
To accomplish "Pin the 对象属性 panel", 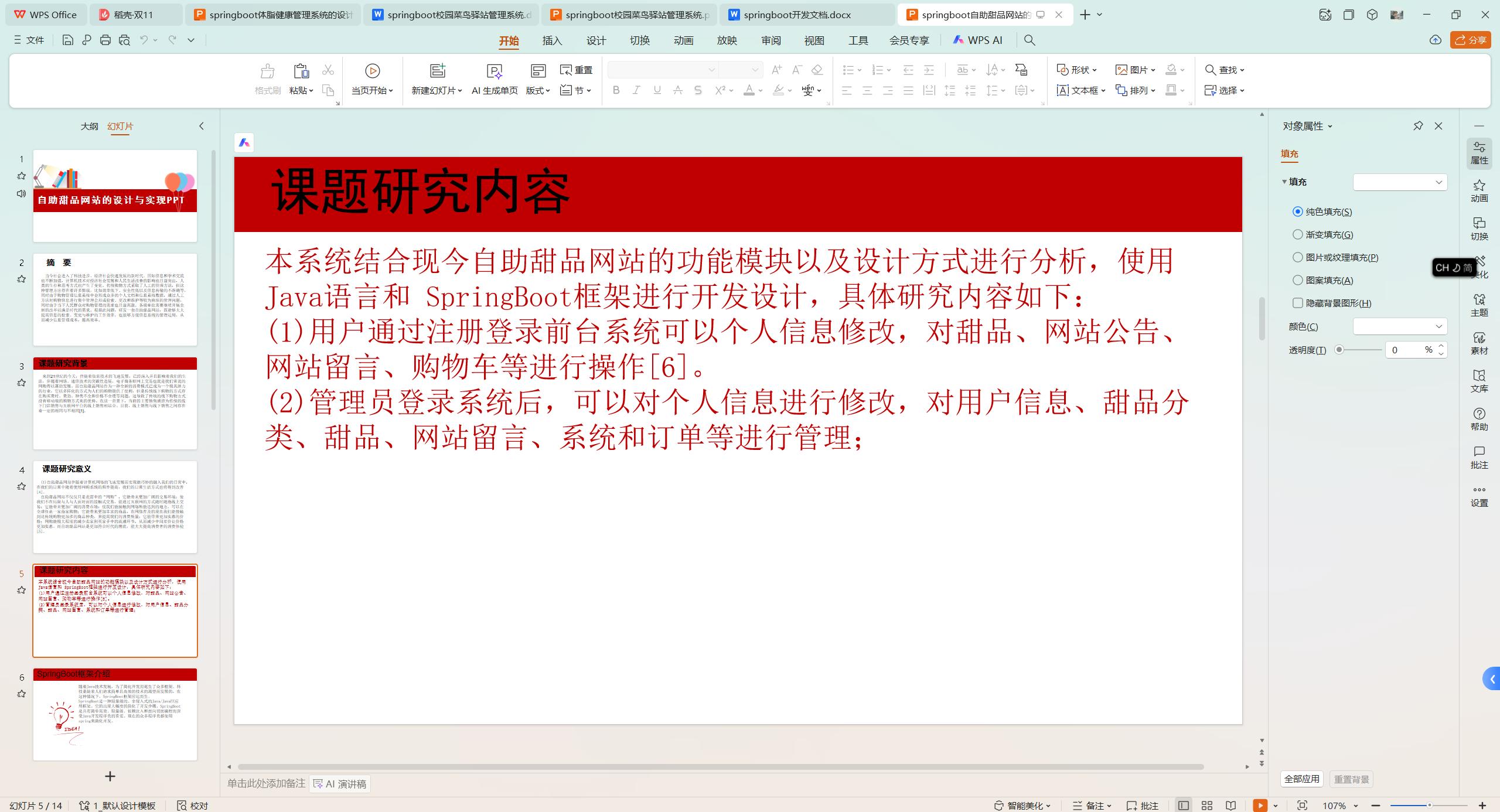I will (1418, 126).
